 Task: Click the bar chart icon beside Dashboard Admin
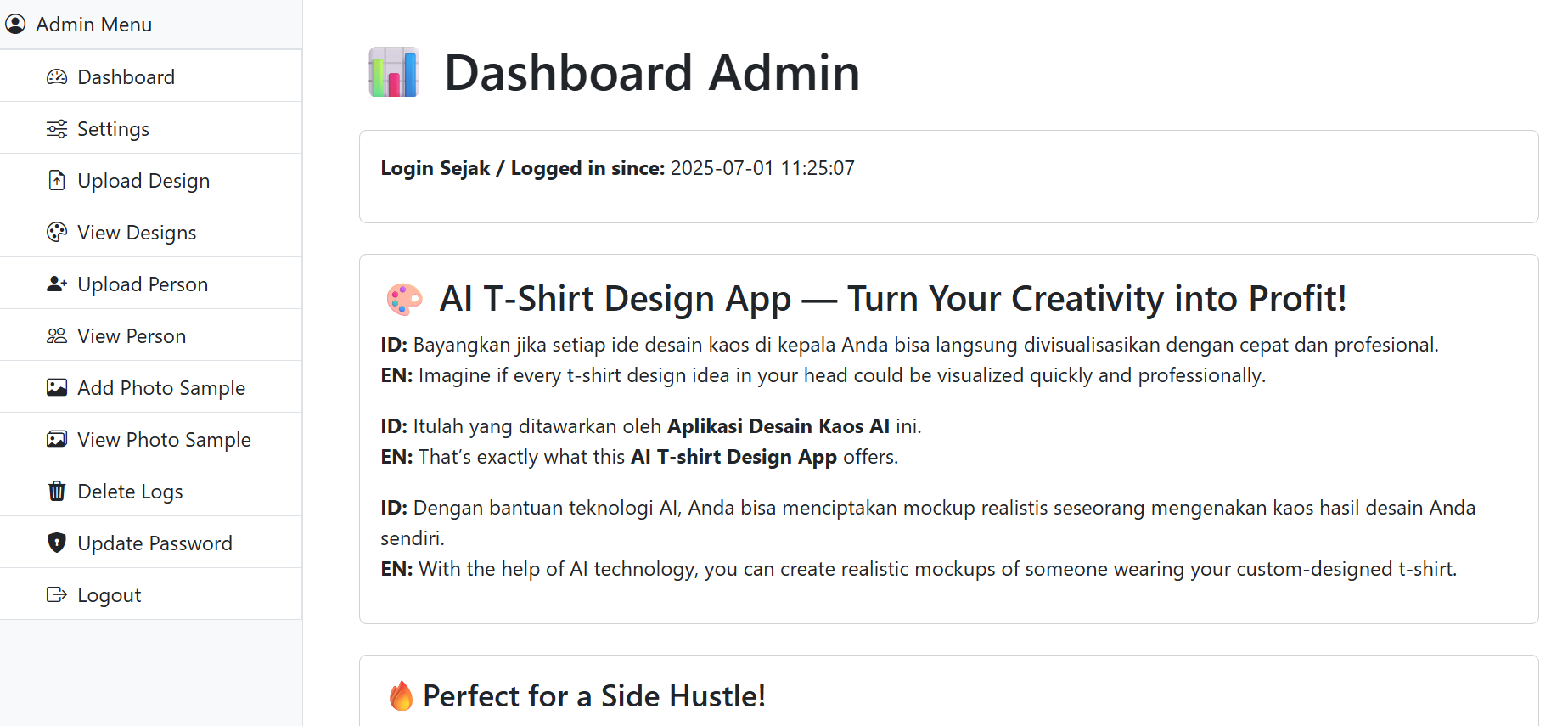point(394,72)
